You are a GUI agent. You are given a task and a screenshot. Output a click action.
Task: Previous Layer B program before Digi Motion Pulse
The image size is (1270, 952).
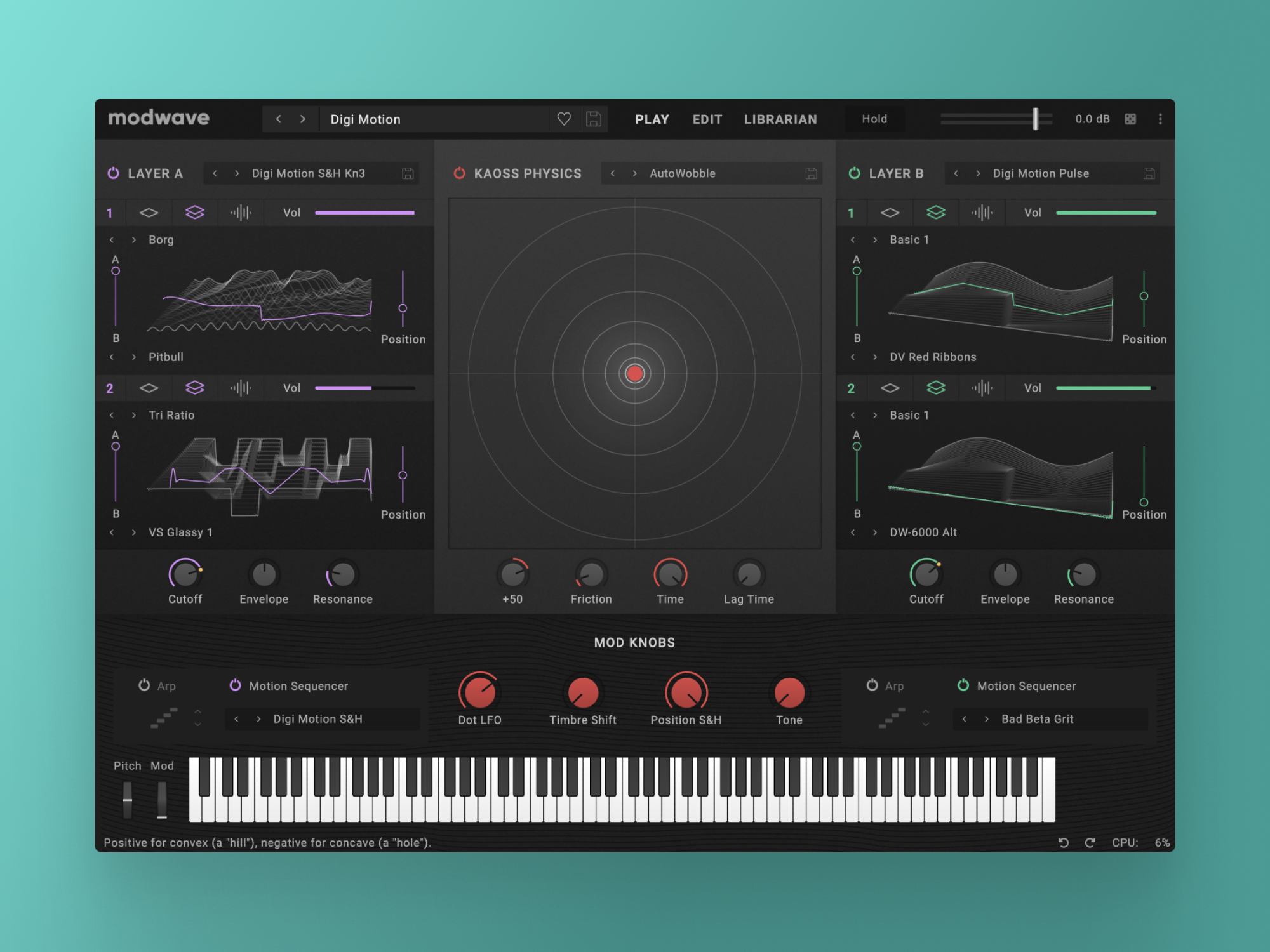point(956,173)
